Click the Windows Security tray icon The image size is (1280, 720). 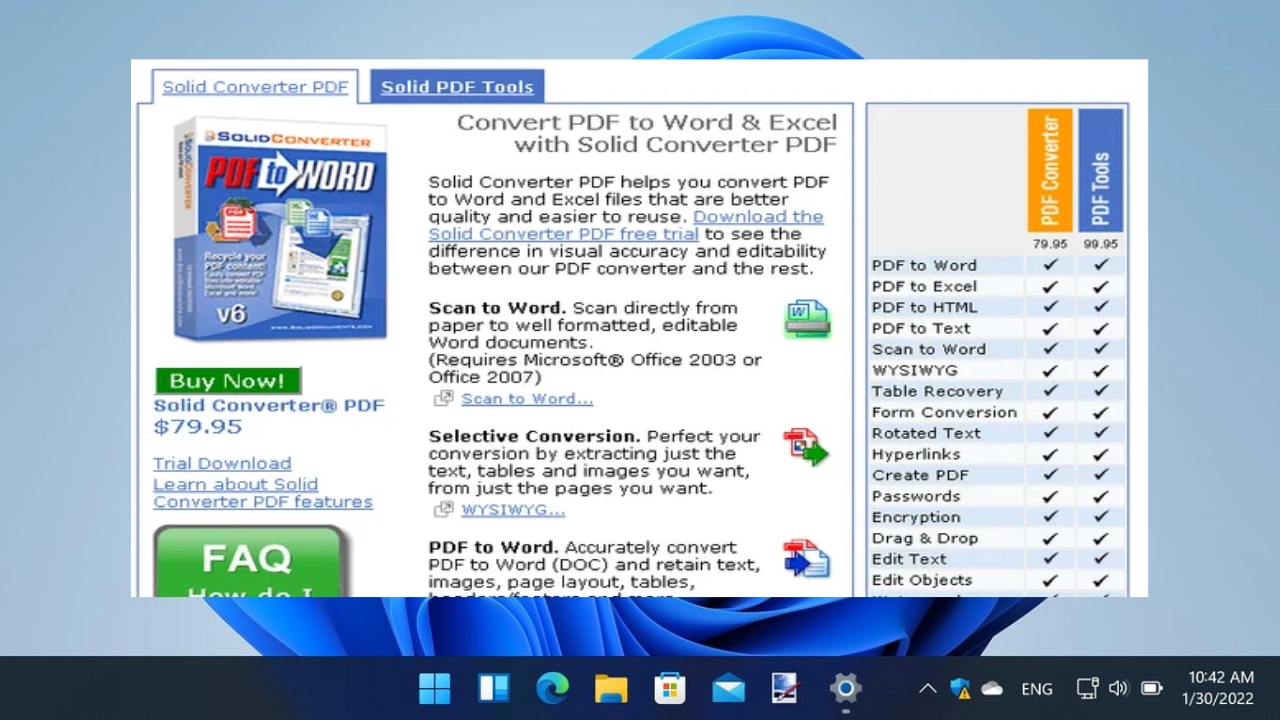960,688
